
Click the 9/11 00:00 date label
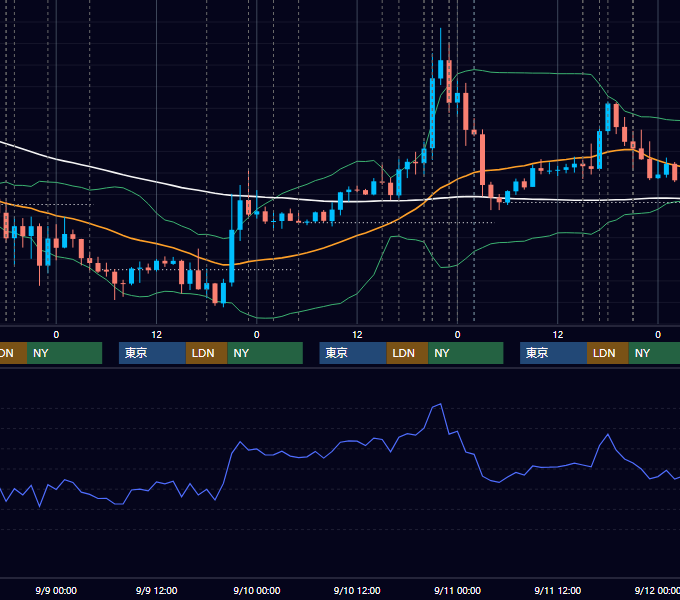[x=458, y=590]
